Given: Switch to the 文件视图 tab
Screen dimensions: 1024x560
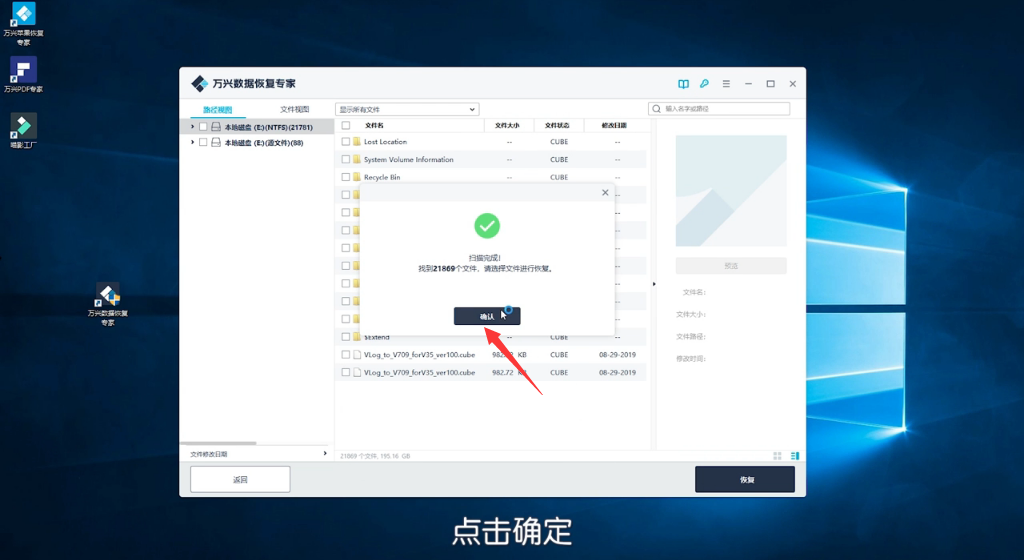Looking at the screenshot, I should click(295, 110).
